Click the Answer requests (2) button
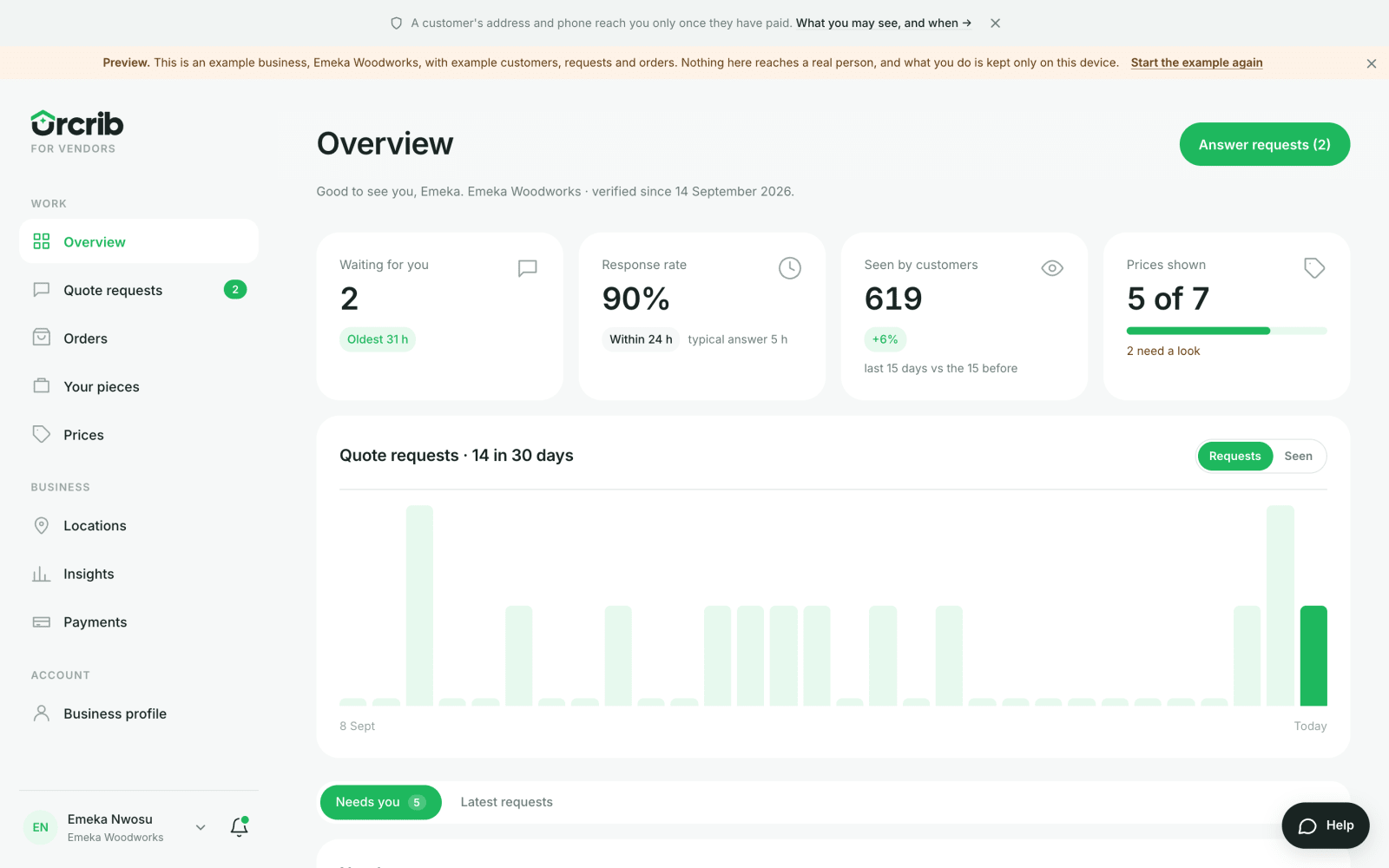Viewport: 1389px width, 868px height. pos(1264,144)
